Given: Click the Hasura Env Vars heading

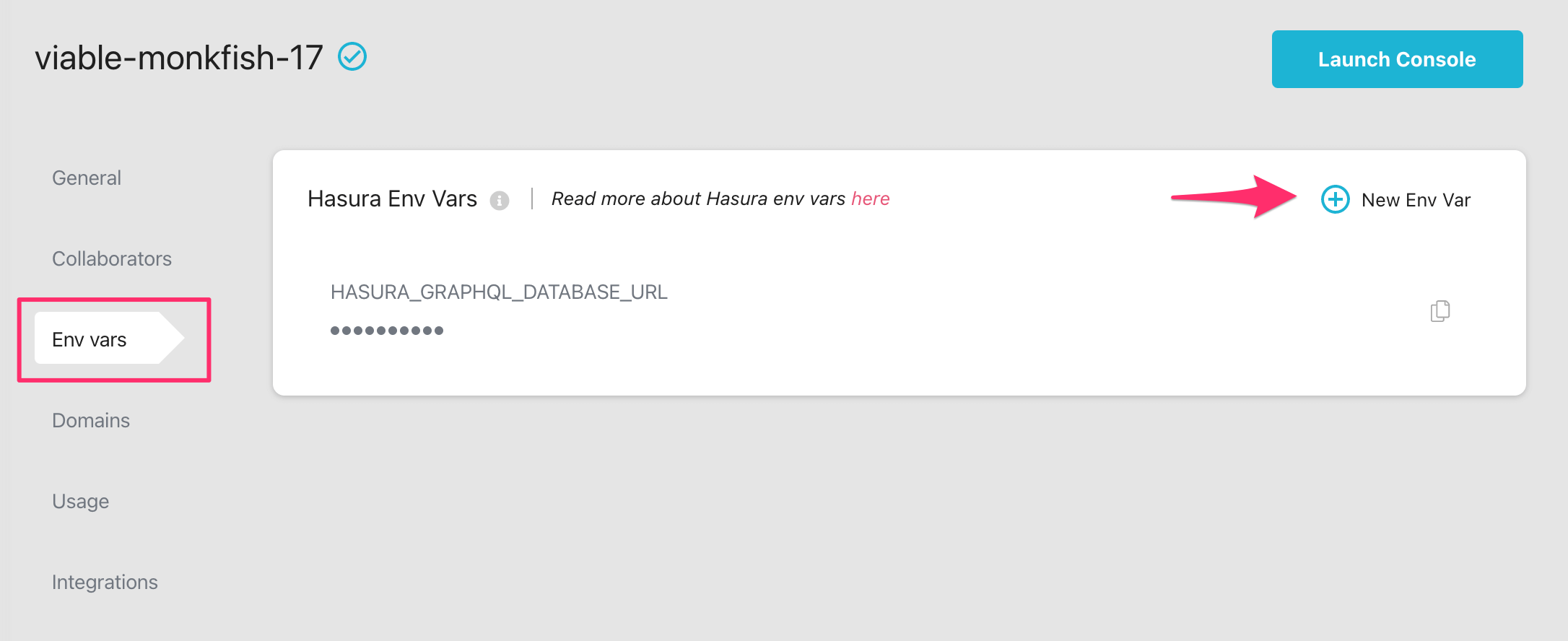Looking at the screenshot, I should click(x=392, y=199).
